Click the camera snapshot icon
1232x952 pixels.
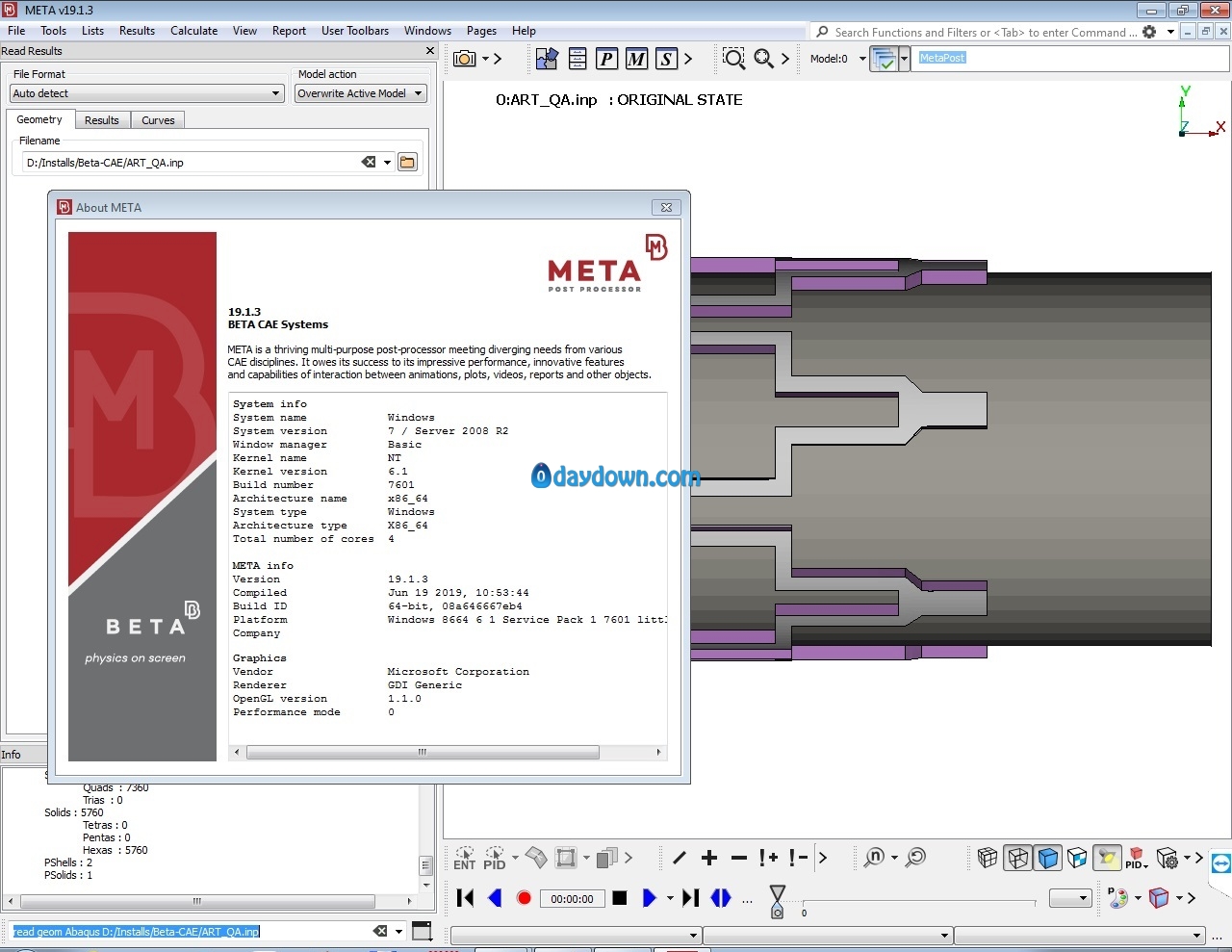[465, 59]
